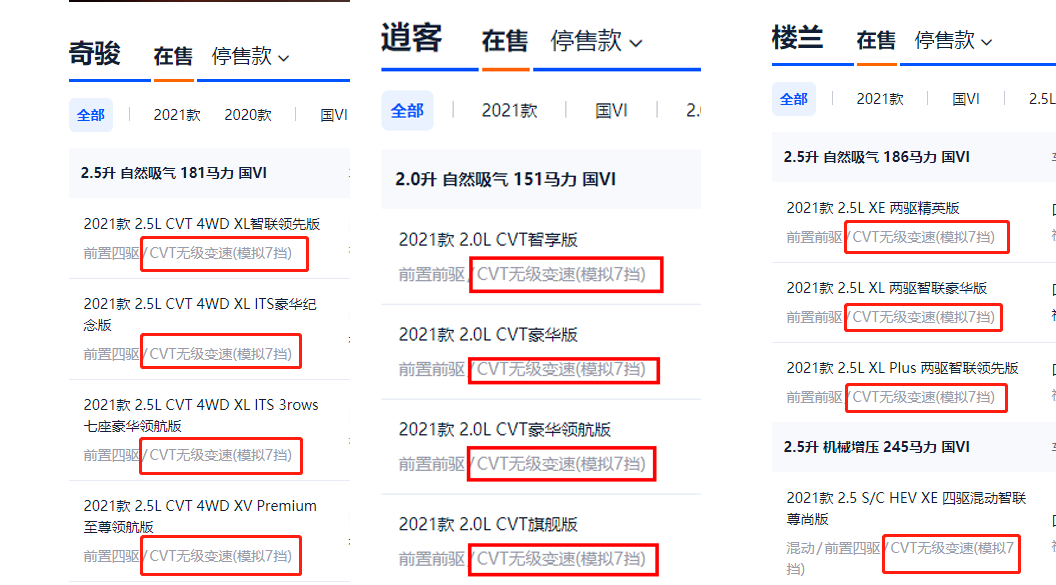1056x585 pixels.
Task: Filter 楼兰 models by 国VI
Action: pos(966,99)
